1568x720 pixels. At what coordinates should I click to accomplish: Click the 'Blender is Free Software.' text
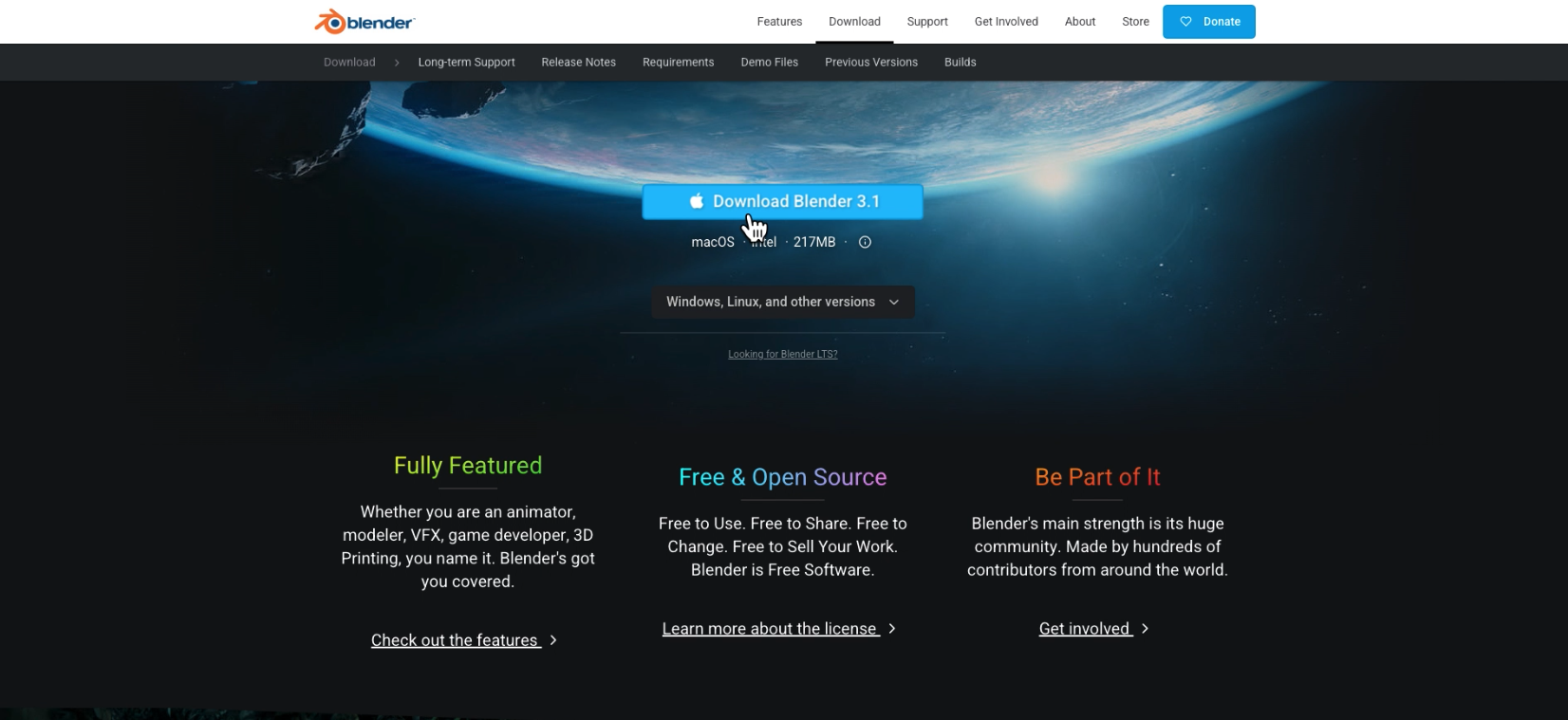pos(783,570)
